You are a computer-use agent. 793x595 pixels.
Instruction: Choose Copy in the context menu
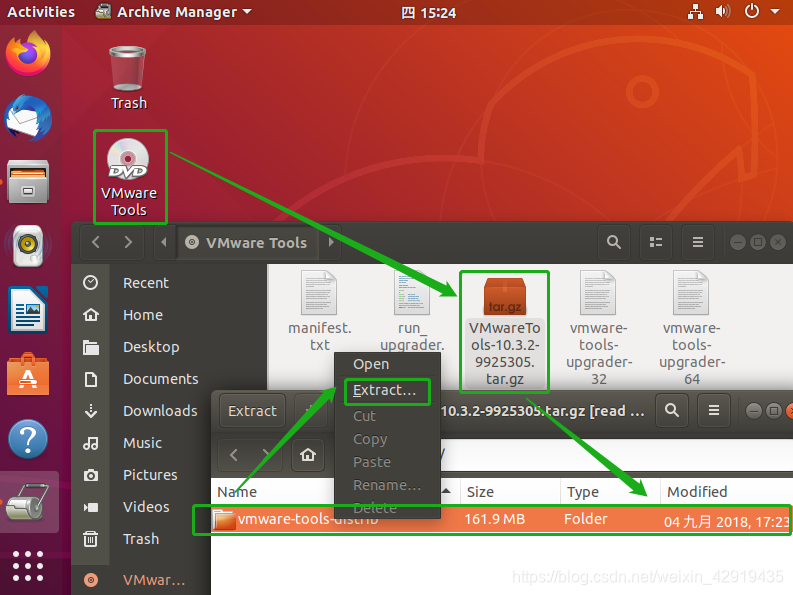[387, 439]
